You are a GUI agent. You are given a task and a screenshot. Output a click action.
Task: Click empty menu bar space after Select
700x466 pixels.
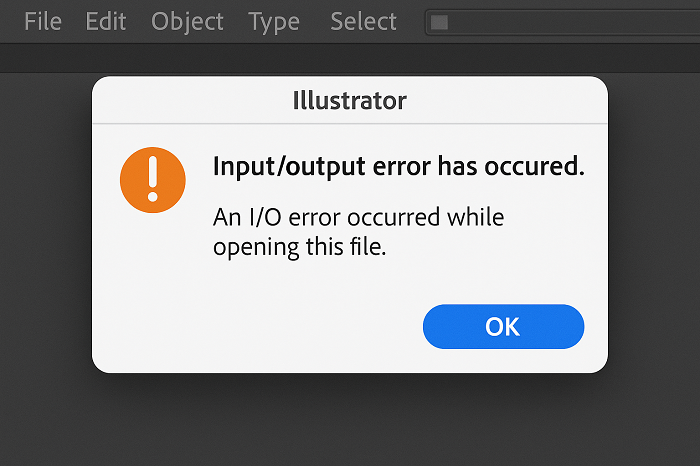[x=412, y=21]
